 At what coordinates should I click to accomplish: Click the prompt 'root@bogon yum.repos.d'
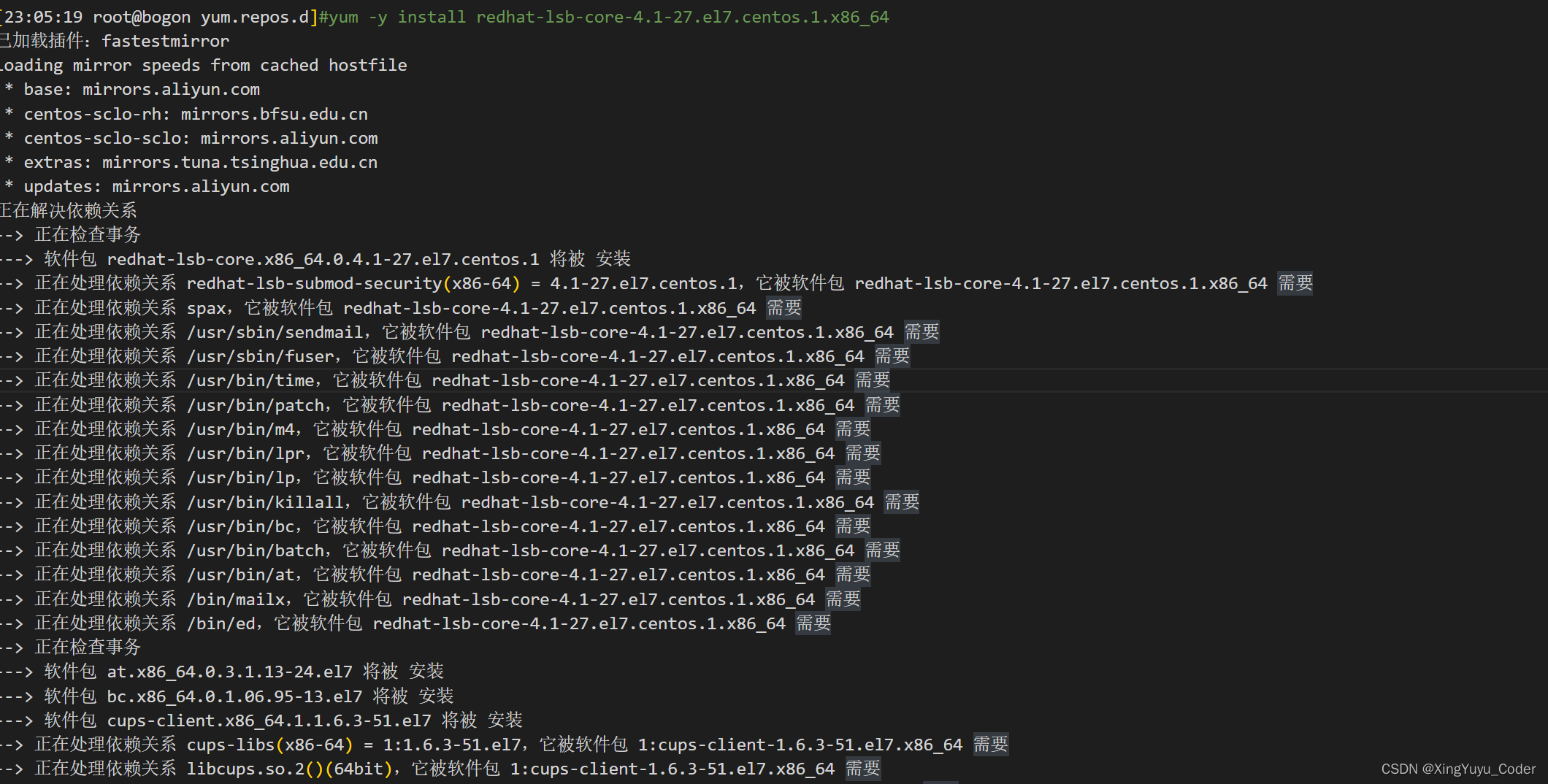pos(201,17)
